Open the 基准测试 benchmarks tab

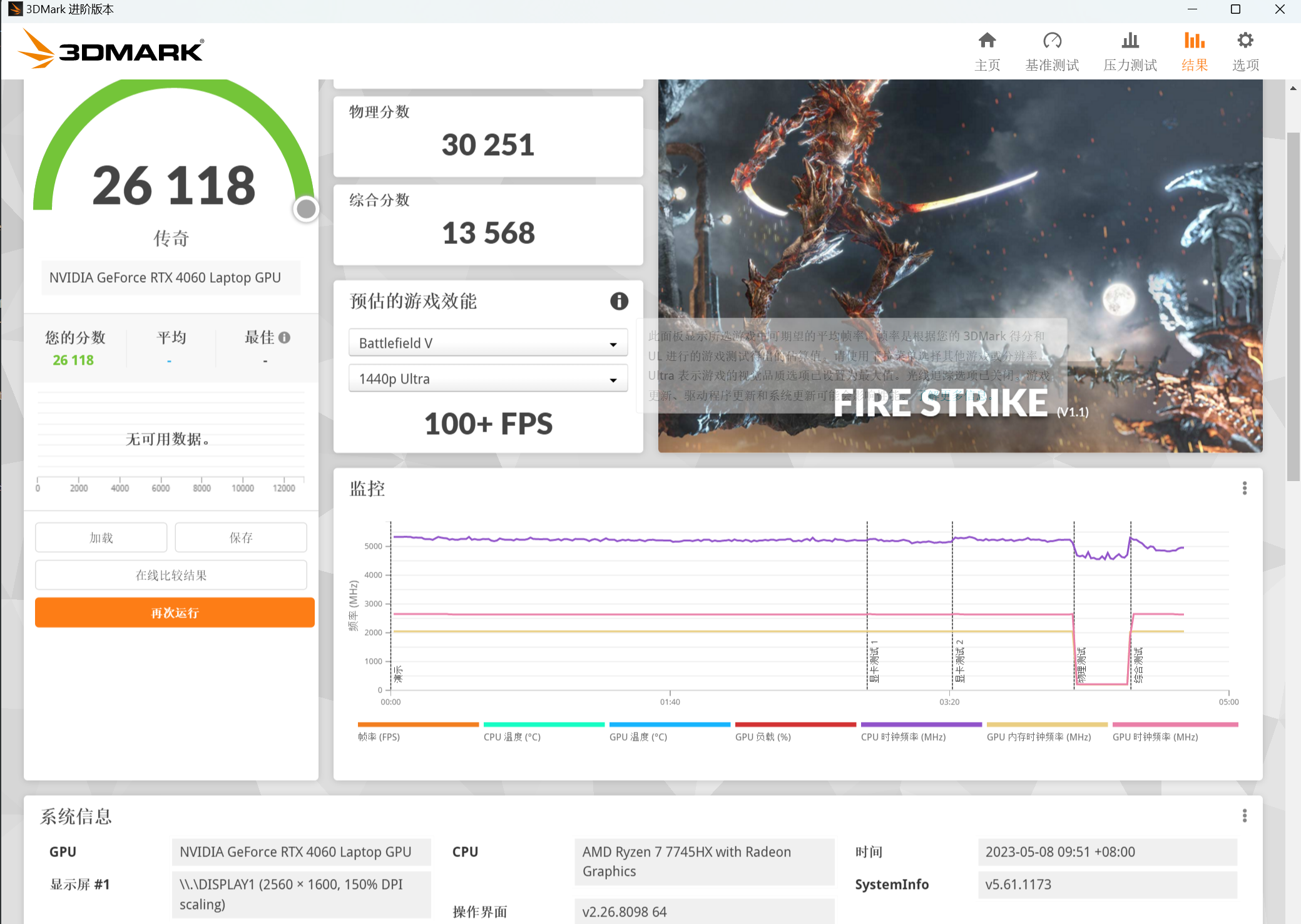pos(1052,52)
